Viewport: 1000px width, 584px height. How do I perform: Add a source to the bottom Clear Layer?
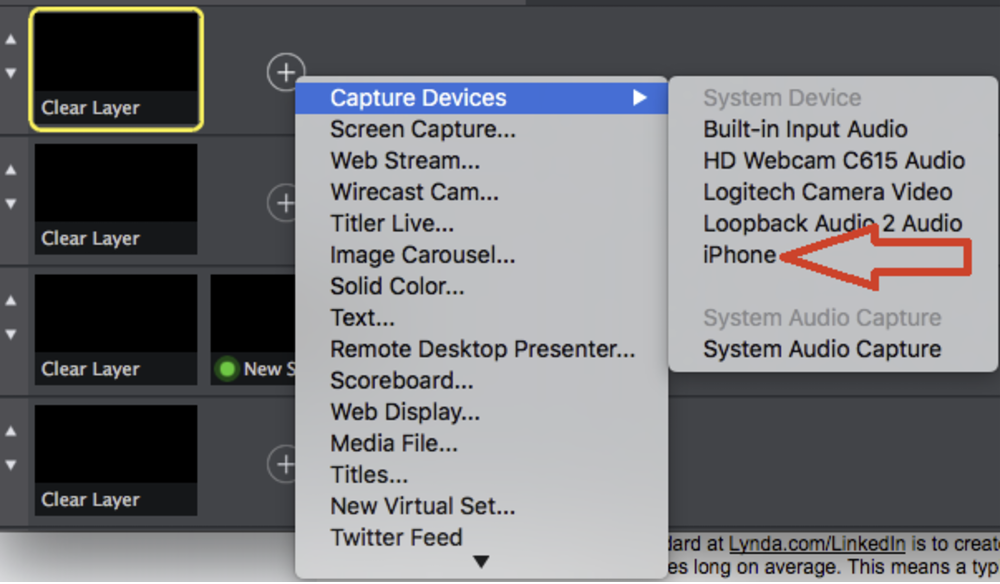pos(286,464)
